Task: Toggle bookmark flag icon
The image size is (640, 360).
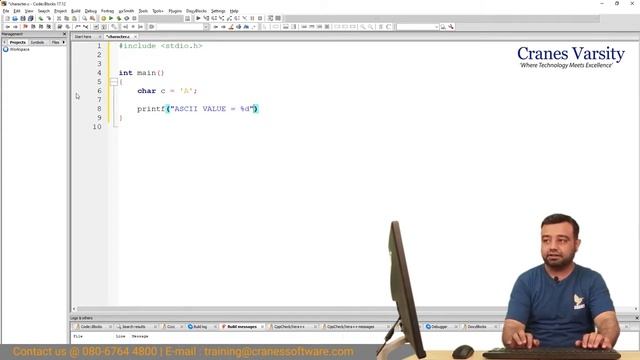Action: coord(25,27)
